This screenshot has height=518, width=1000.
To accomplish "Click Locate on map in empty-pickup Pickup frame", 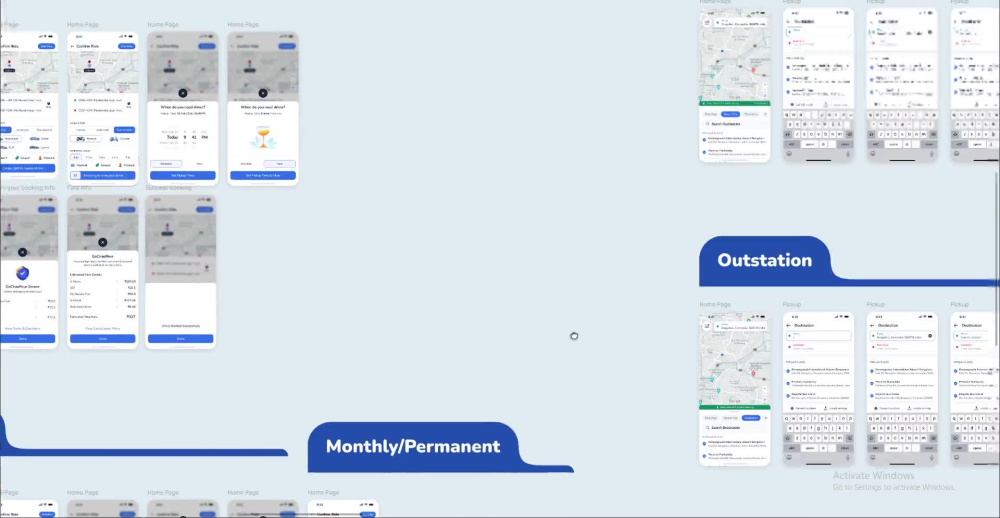I will [x=835, y=408].
